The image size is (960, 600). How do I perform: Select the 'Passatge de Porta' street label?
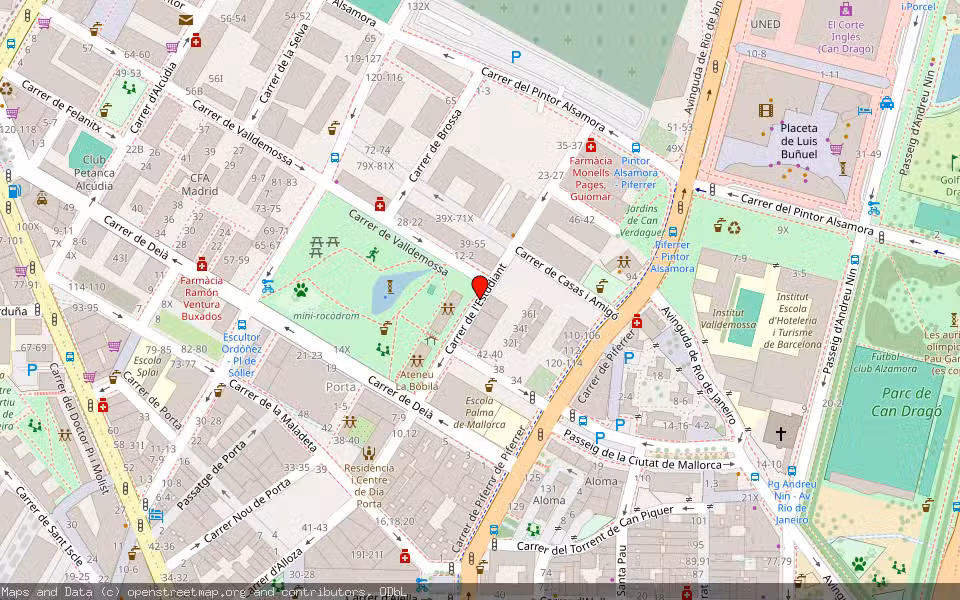212,476
